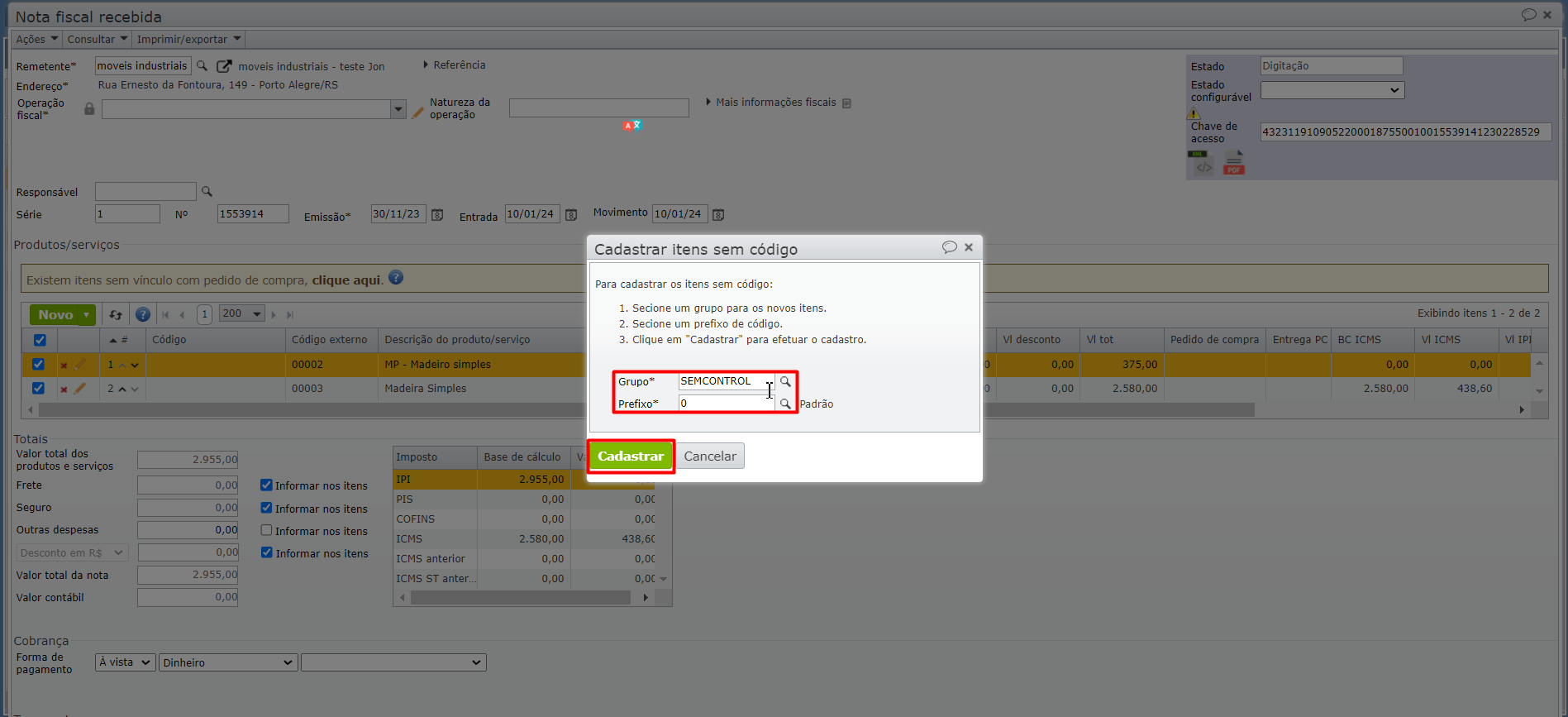Click the Natureza da operação field
Viewport: 1568px width, 717px height.
[x=599, y=108]
